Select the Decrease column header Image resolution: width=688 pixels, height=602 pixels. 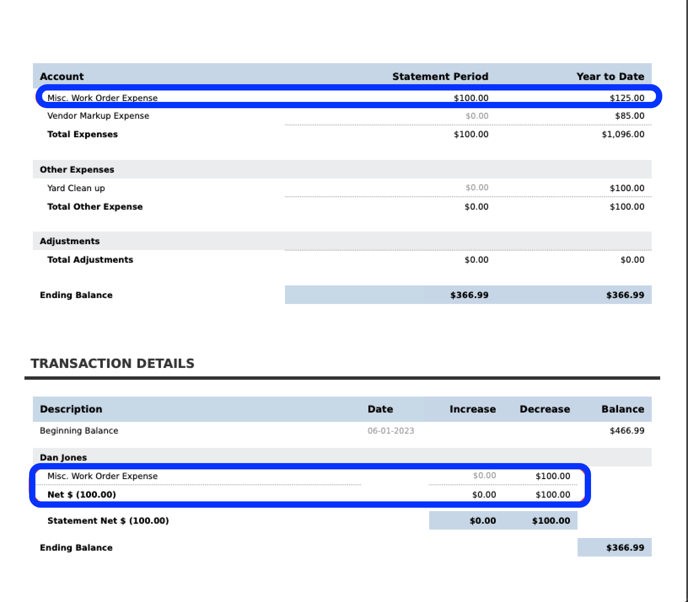click(x=544, y=409)
